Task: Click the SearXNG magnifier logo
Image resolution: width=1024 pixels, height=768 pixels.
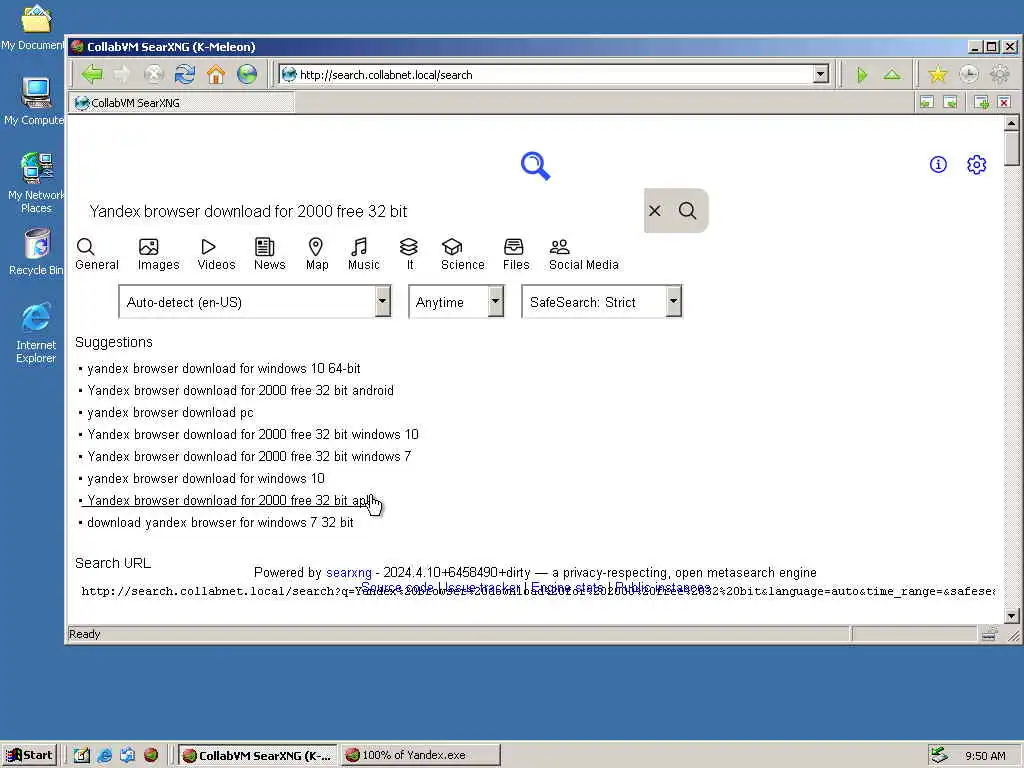Action: 536,166
